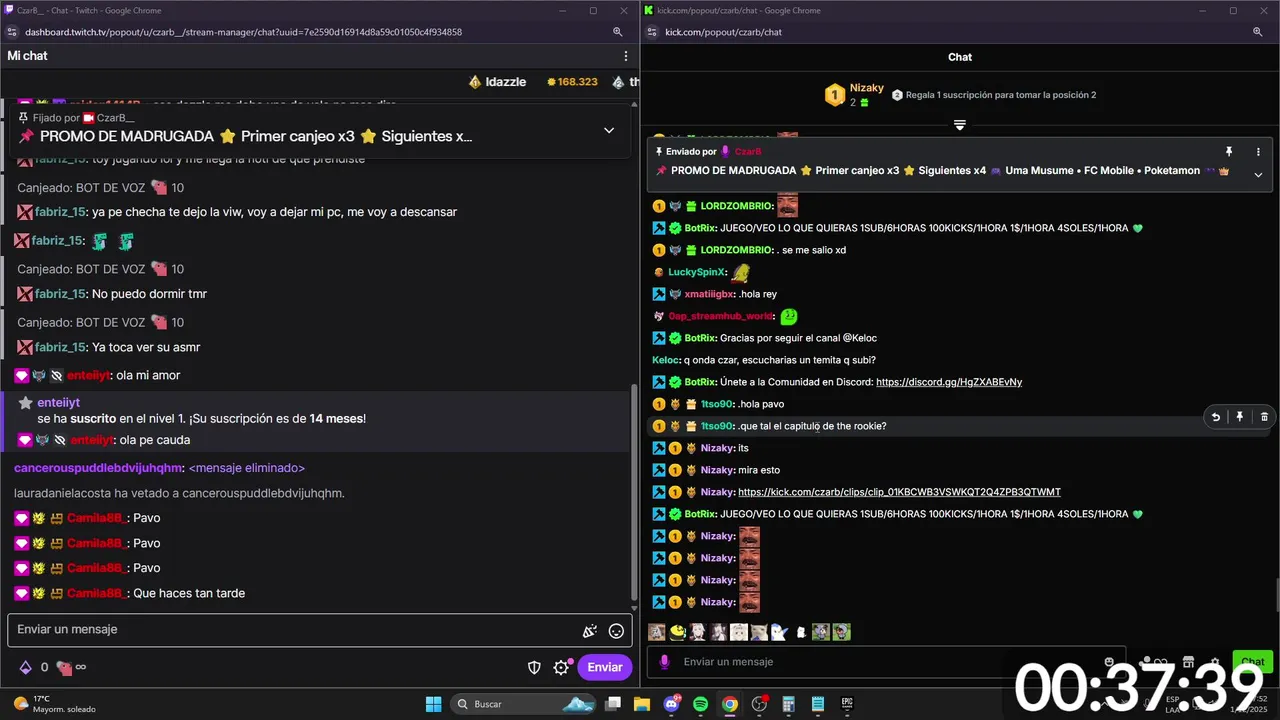Click the Idazzle leaderboard entry

[497, 82]
